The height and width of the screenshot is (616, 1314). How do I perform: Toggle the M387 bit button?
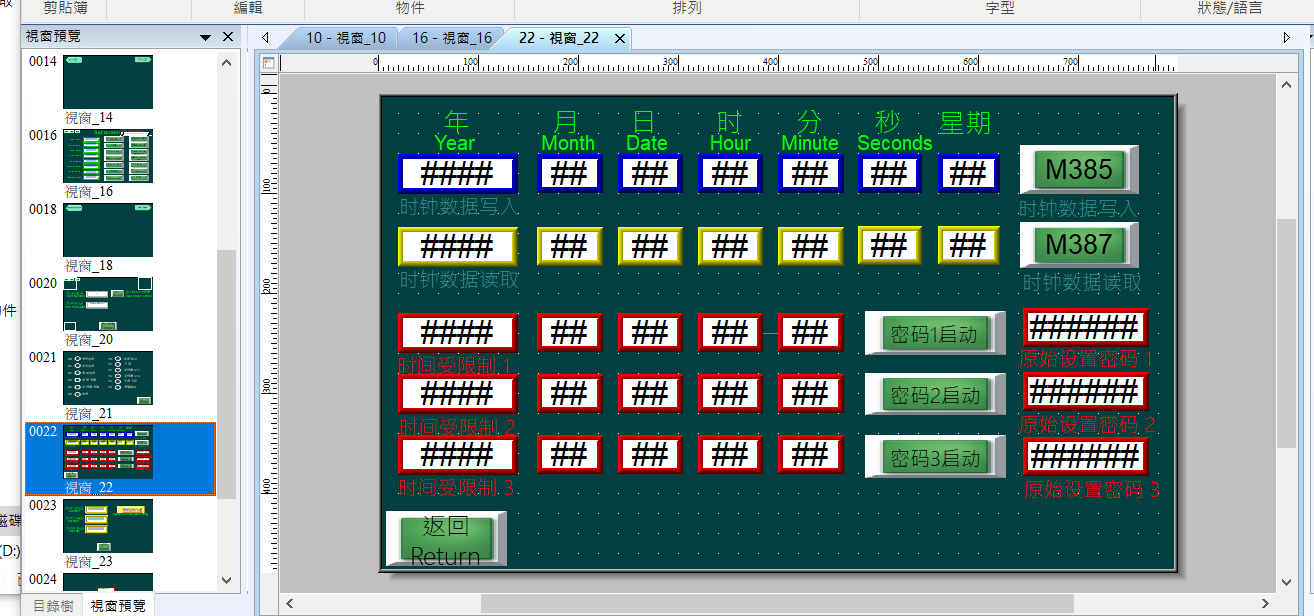click(1078, 245)
